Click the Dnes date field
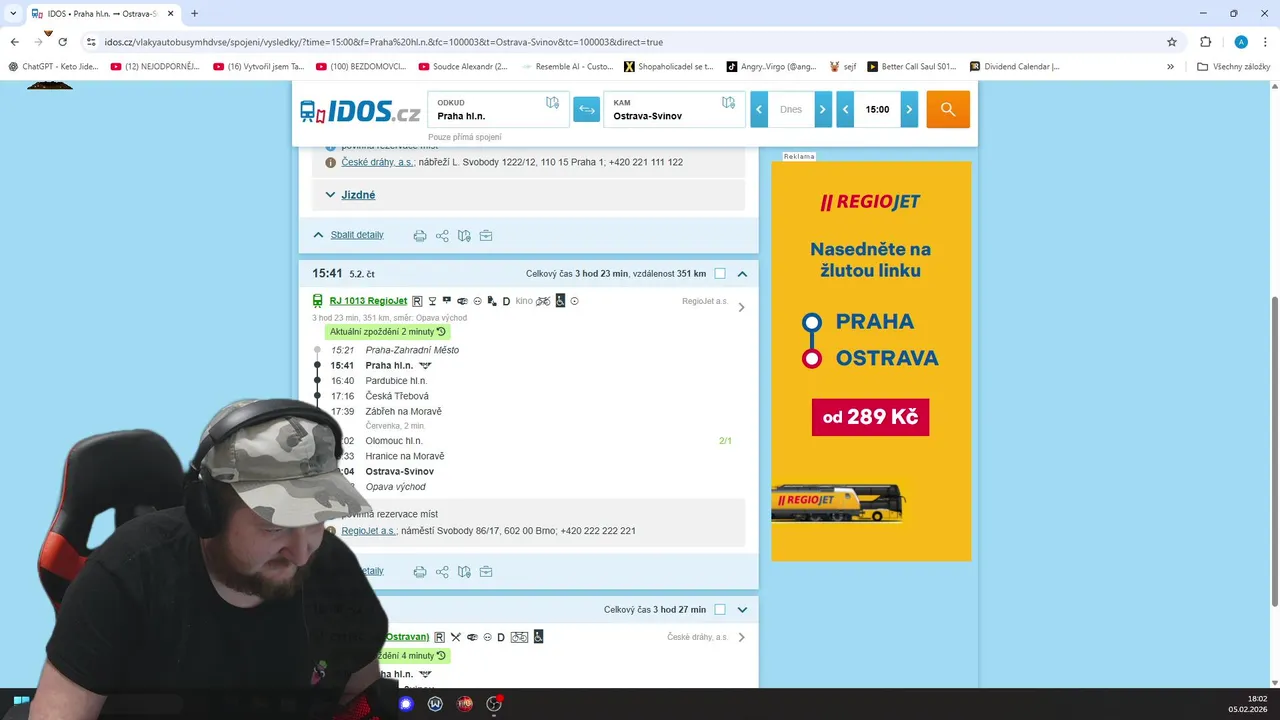 pyautogui.click(x=791, y=109)
